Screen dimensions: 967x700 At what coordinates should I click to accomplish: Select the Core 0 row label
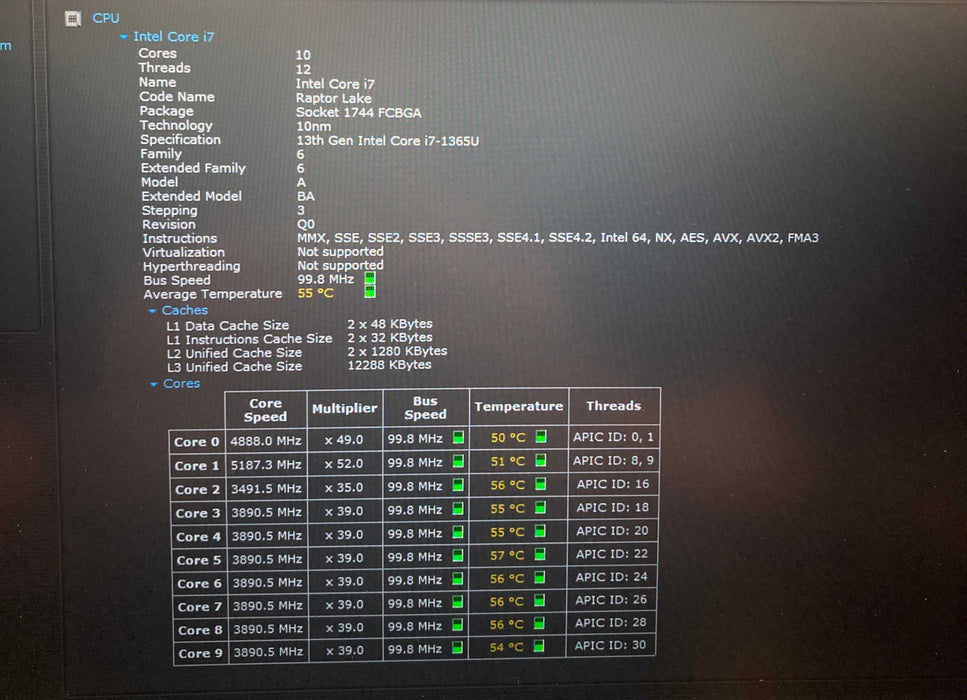(x=197, y=442)
